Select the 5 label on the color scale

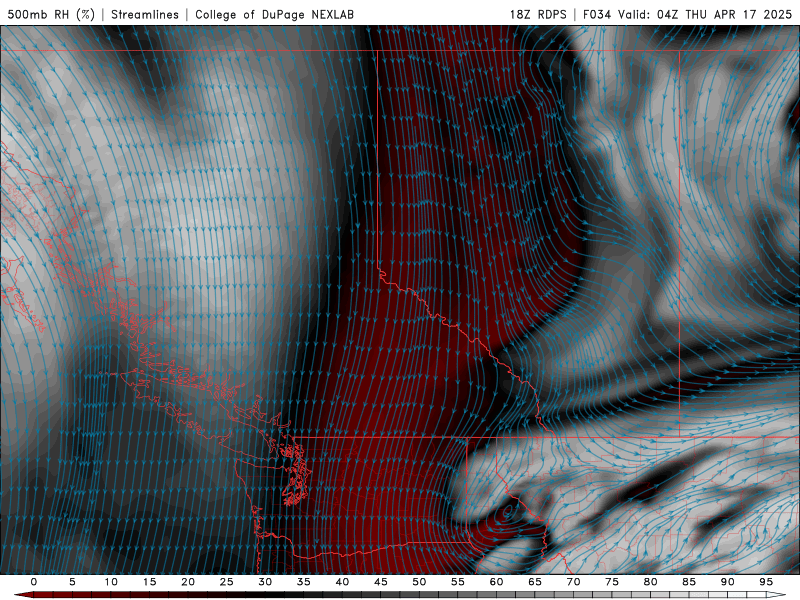point(72,582)
